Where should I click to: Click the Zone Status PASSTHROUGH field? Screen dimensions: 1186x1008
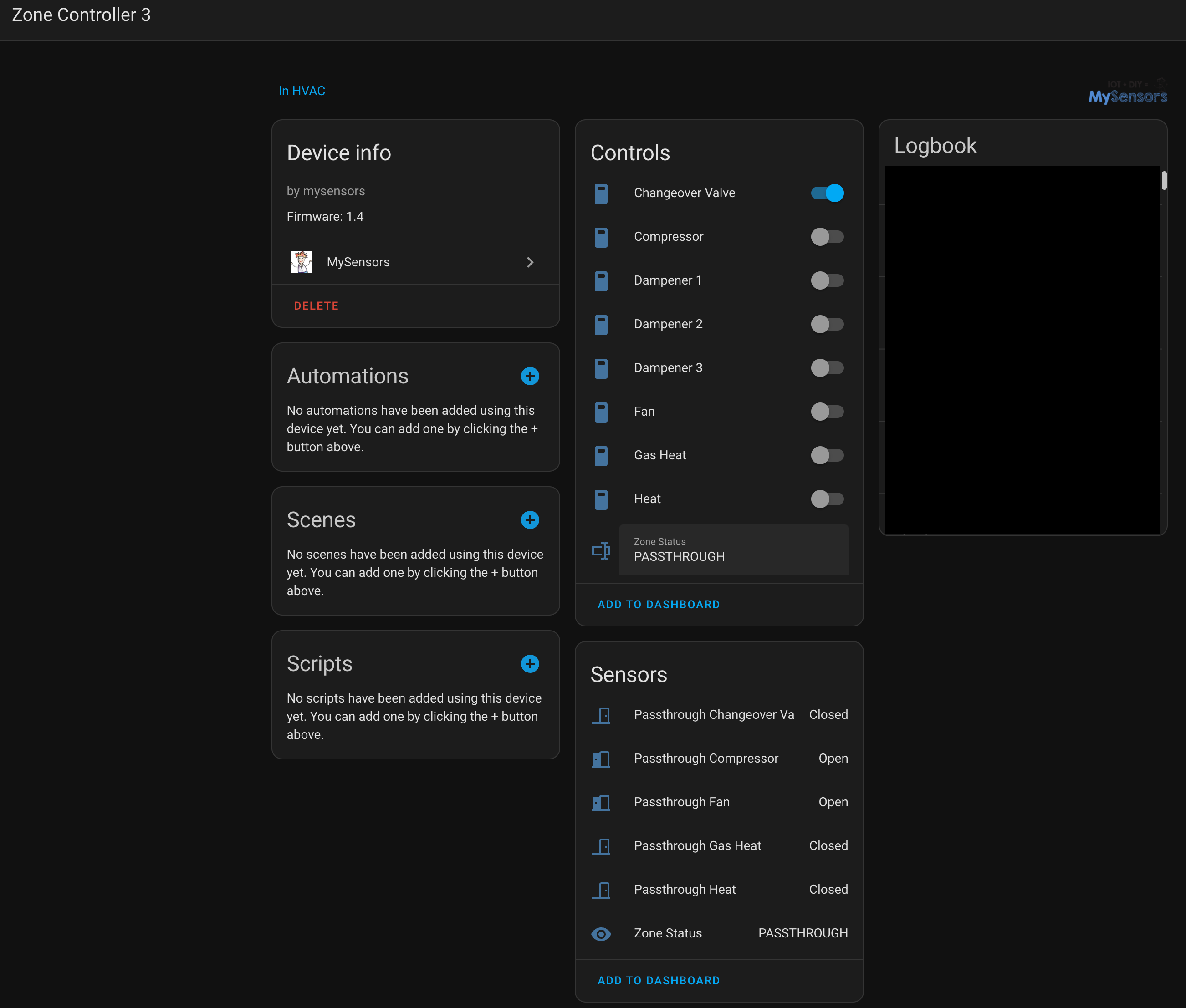tap(733, 550)
